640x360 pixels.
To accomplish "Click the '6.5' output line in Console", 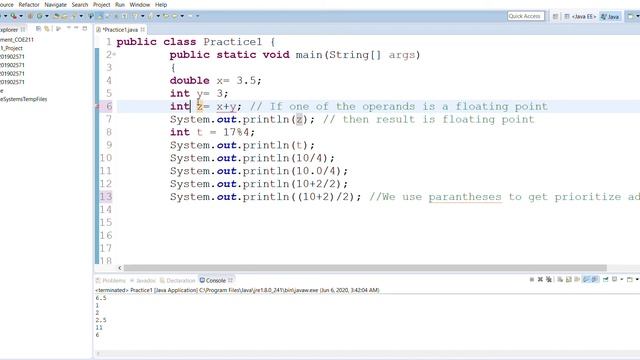I will coord(101,298).
